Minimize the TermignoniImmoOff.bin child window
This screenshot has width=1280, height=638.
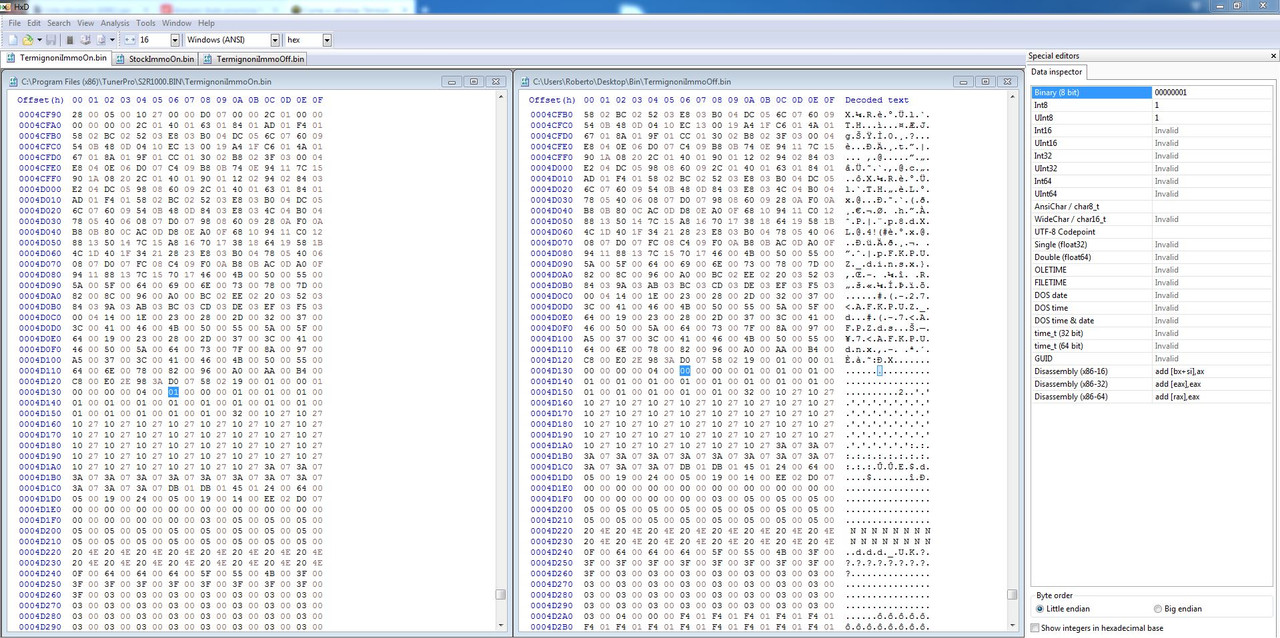click(962, 81)
